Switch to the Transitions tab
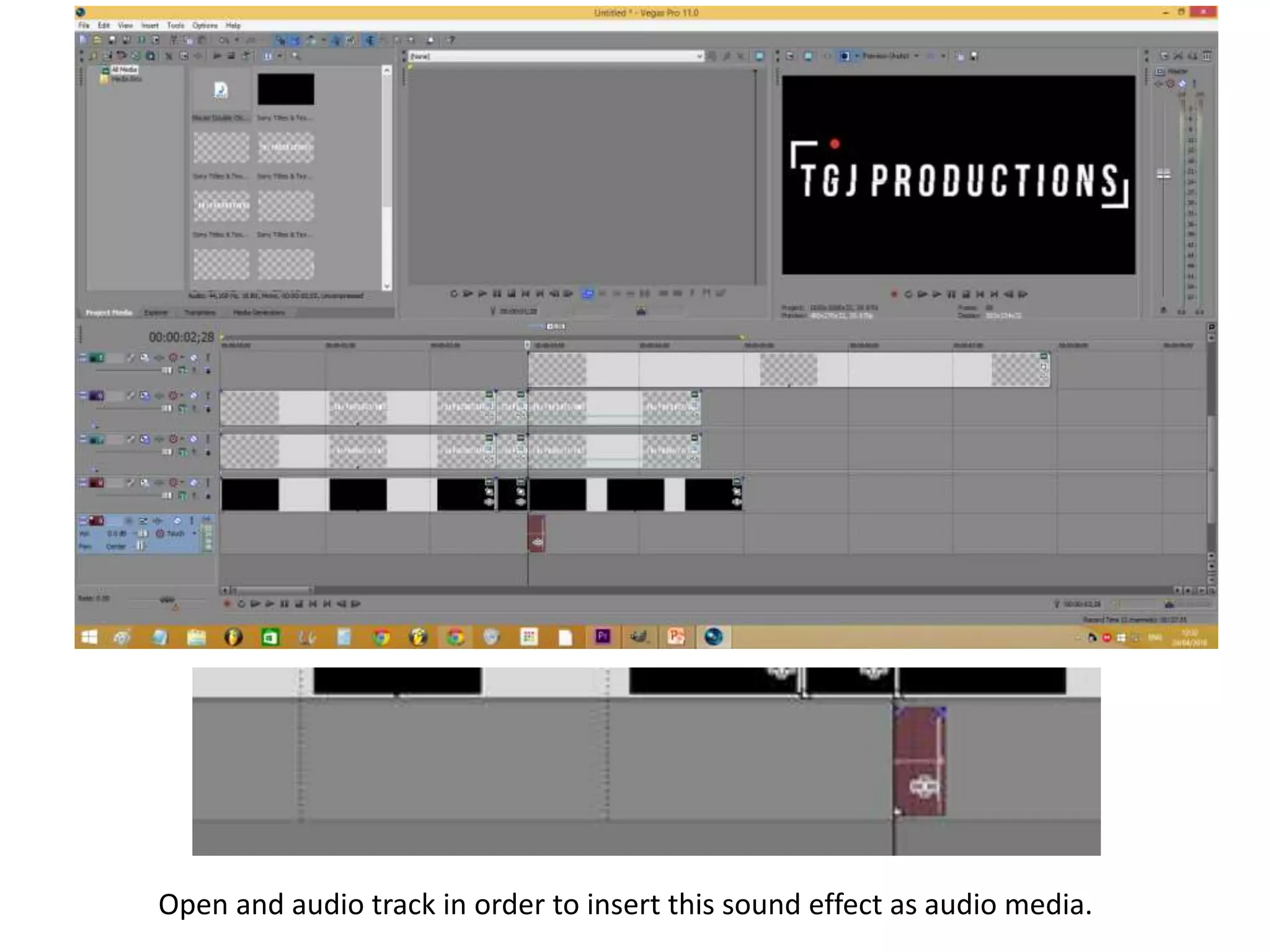The image size is (1270, 952). click(x=200, y=312)
